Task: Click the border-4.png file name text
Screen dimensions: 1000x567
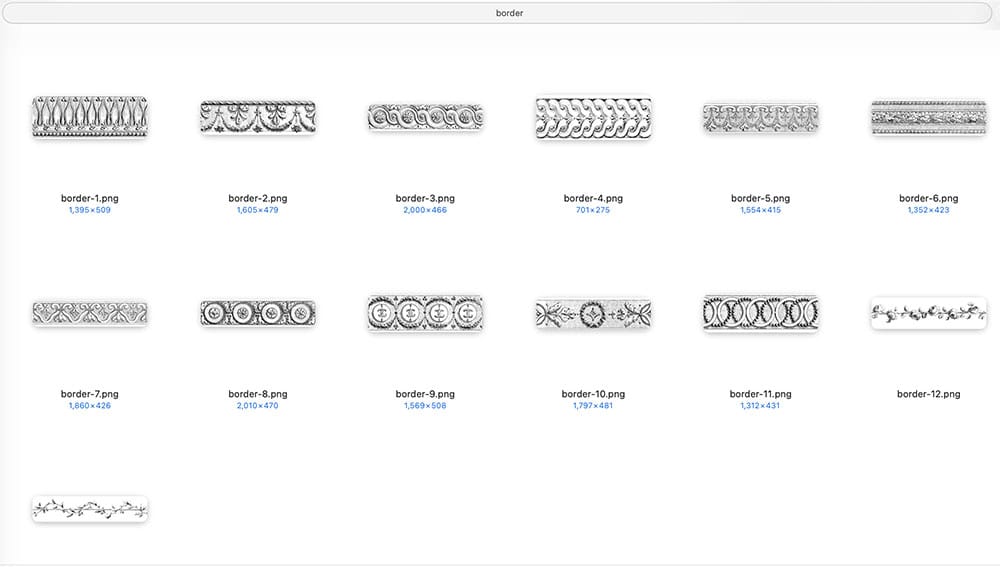Action: [593, 199]
